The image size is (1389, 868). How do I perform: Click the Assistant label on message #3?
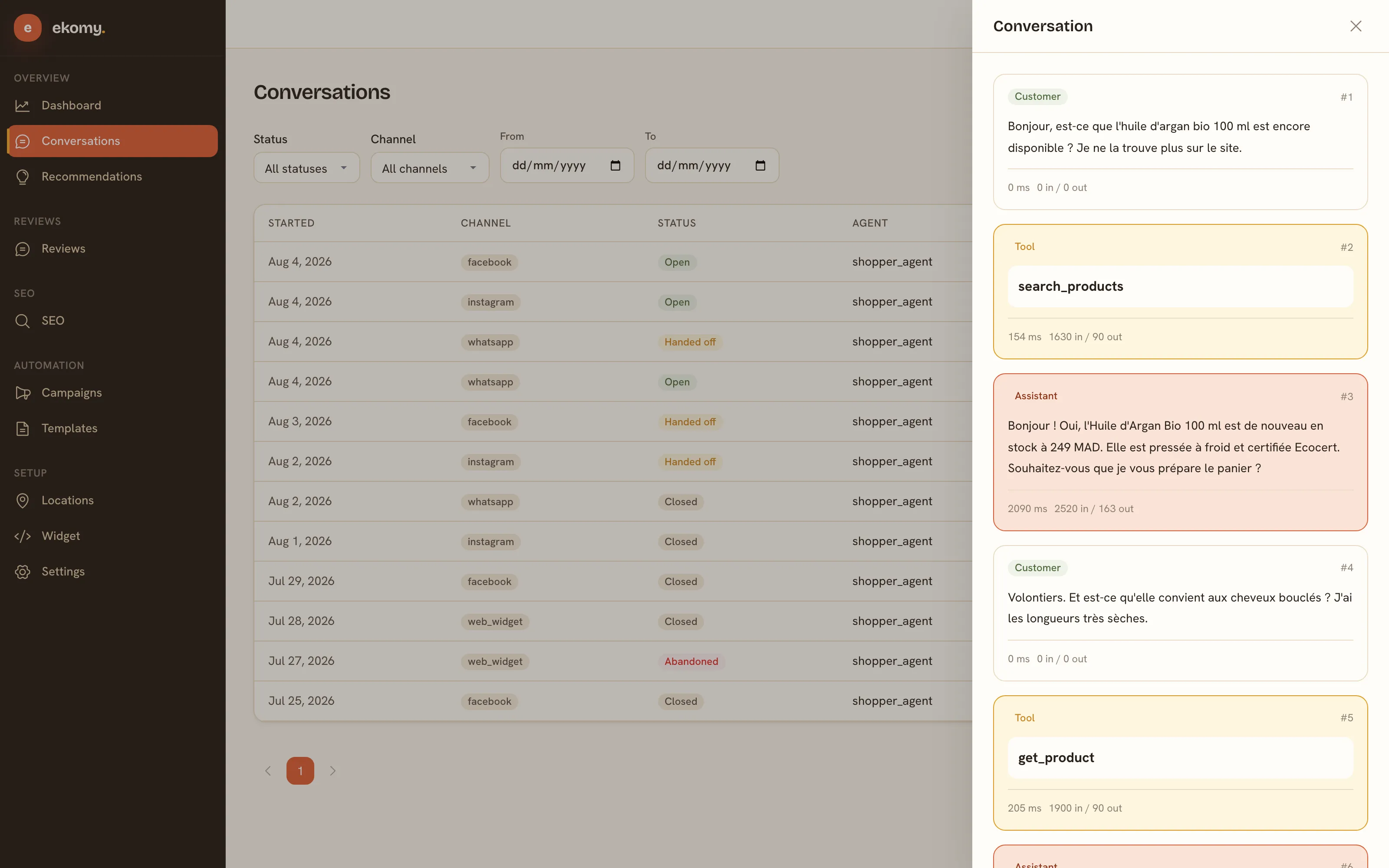pos(1035,396)
